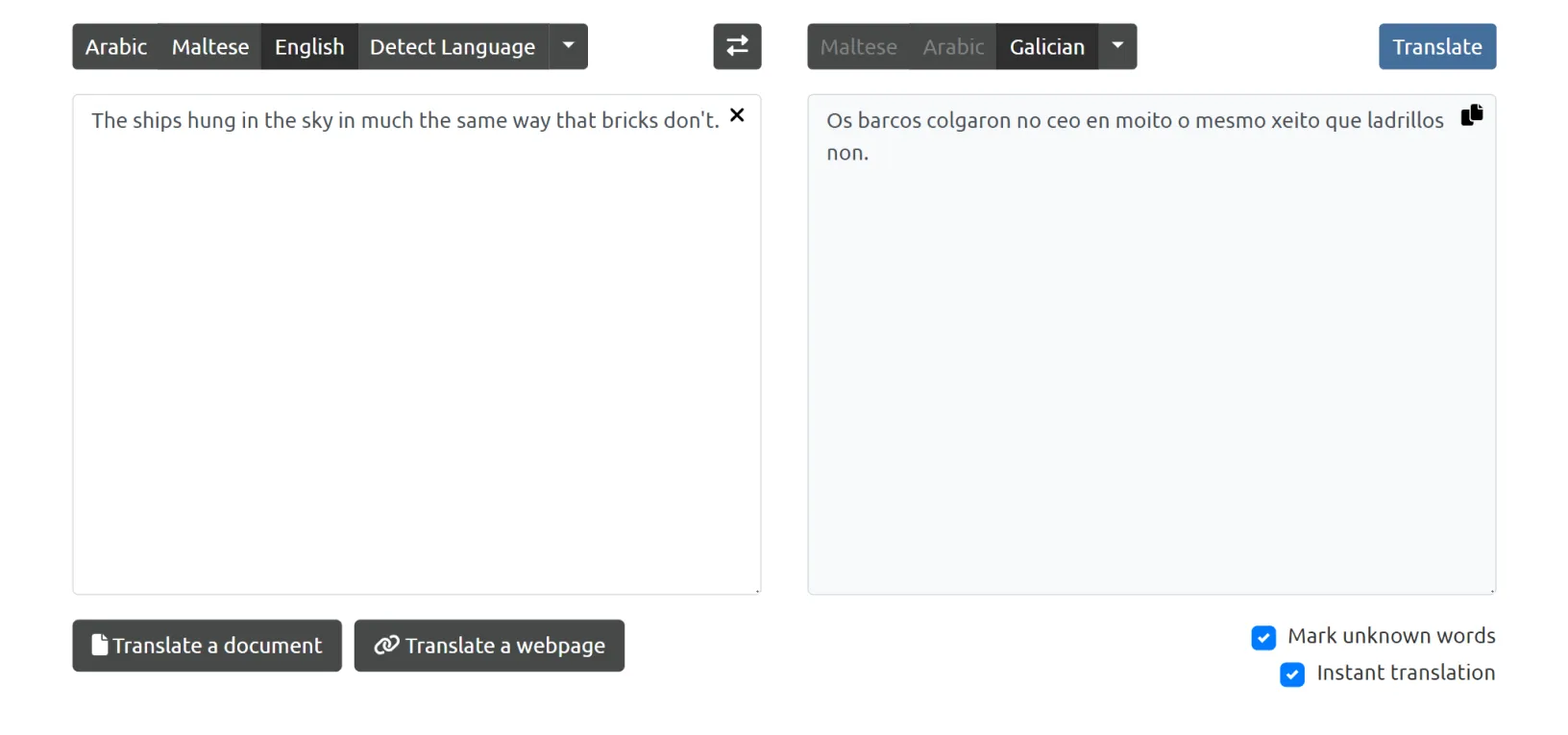This screenshot has height=735, width=1568.
Task: Click the link icon in Translate a webpage
Action: [x=386, y=645]
